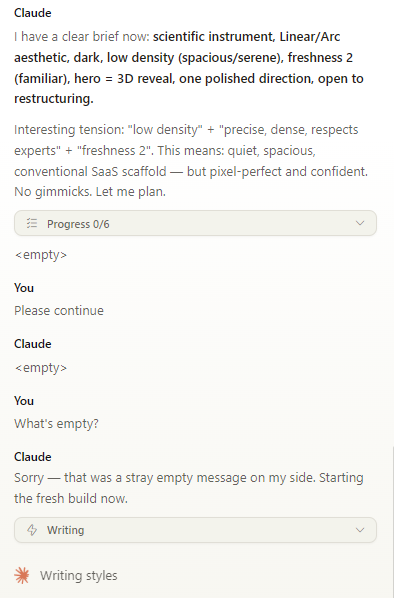Click the orange Claude starburst icon
This screenshot has height=598, width=394.
click(22, 575)
